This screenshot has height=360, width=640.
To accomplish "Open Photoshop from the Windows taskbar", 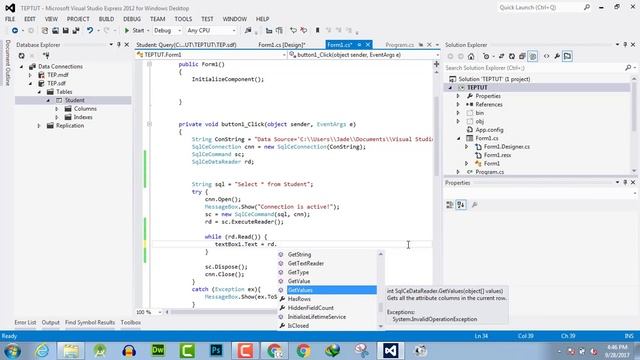I will (x=216, y=351).
